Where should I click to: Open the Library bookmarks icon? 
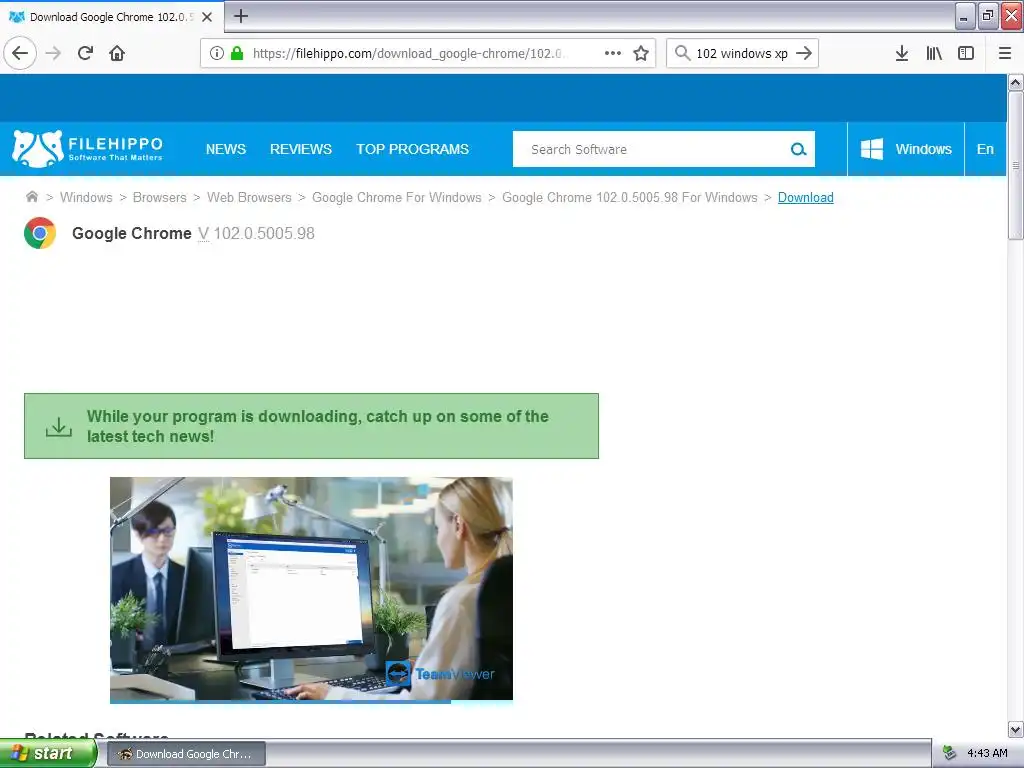tap(934, 53)
